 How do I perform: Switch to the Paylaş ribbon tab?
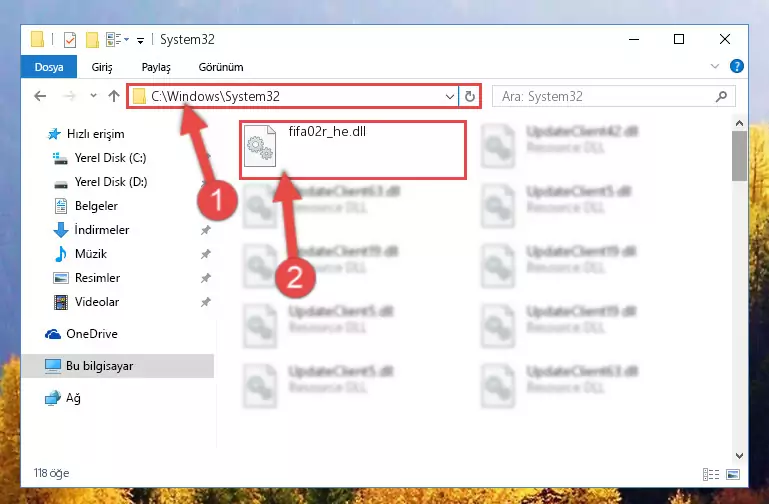[x=156, y=67]
